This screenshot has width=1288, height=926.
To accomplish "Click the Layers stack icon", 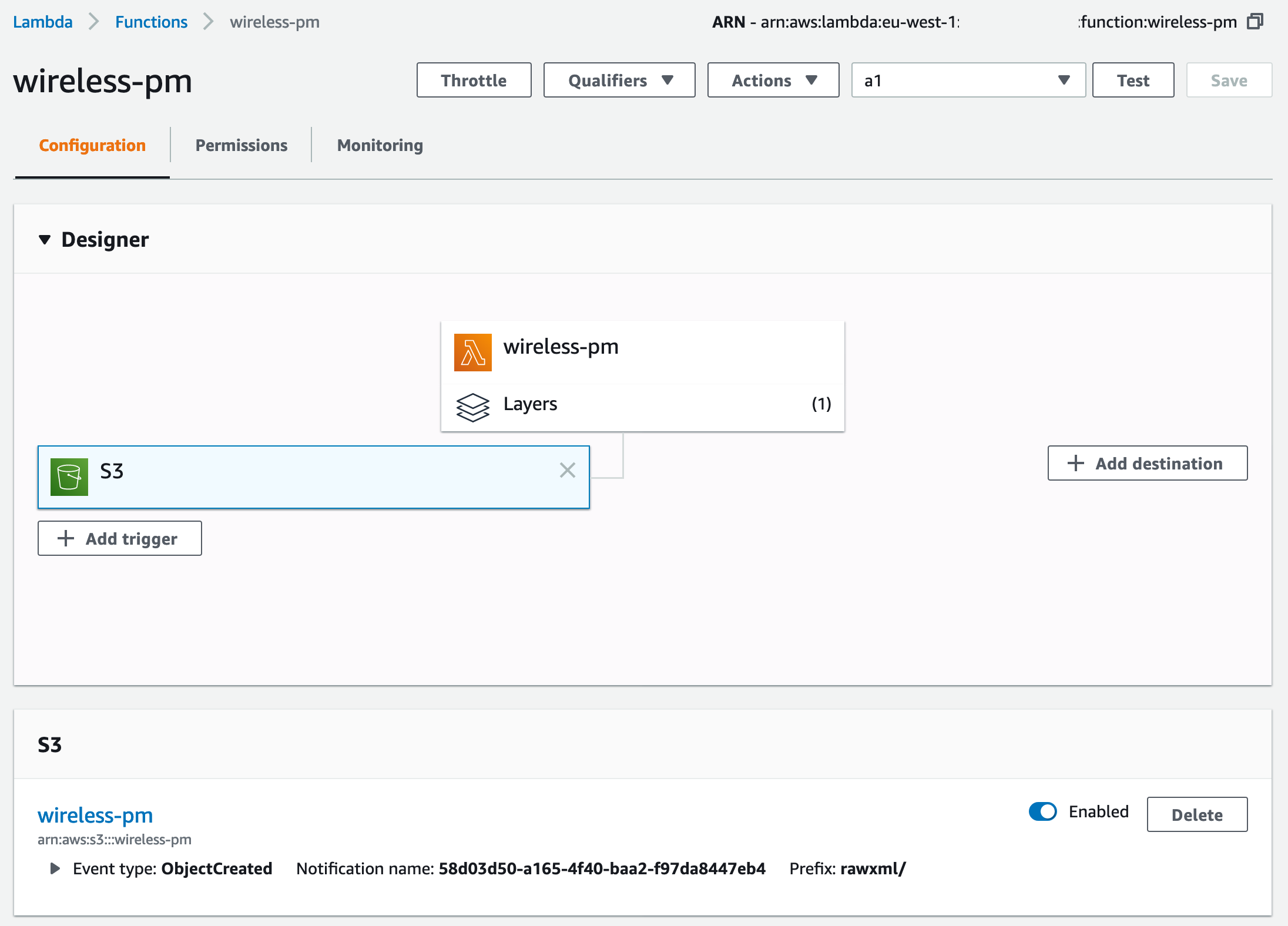I will [x=472, y=407].
